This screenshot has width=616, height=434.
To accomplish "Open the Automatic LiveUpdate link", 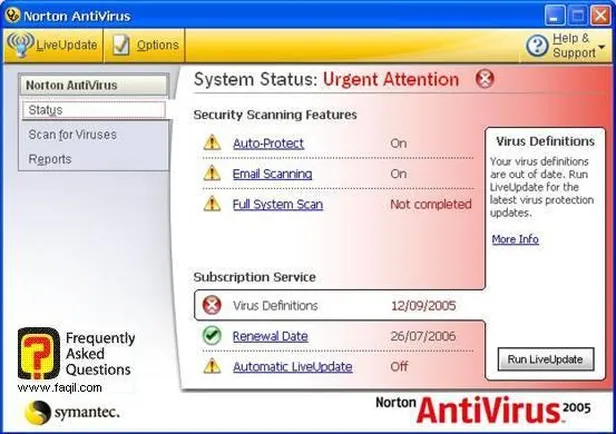I will 292,367.
